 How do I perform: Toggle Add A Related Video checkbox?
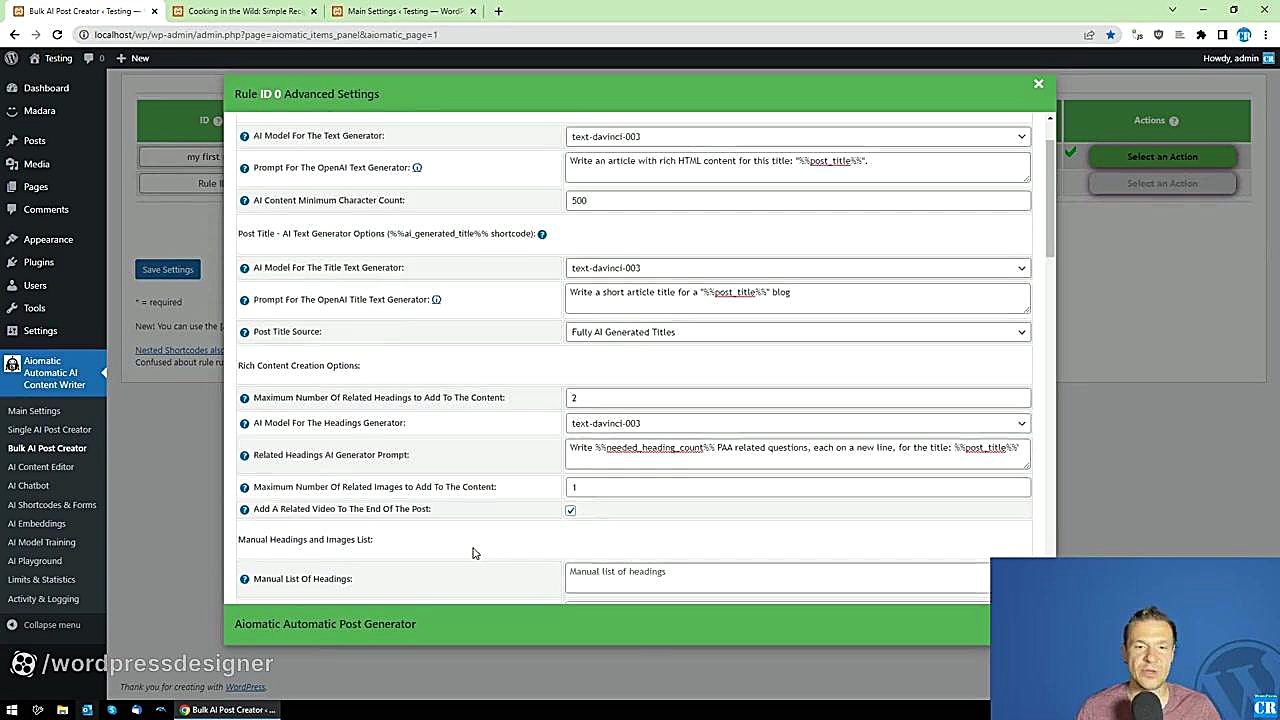(571, 510)
